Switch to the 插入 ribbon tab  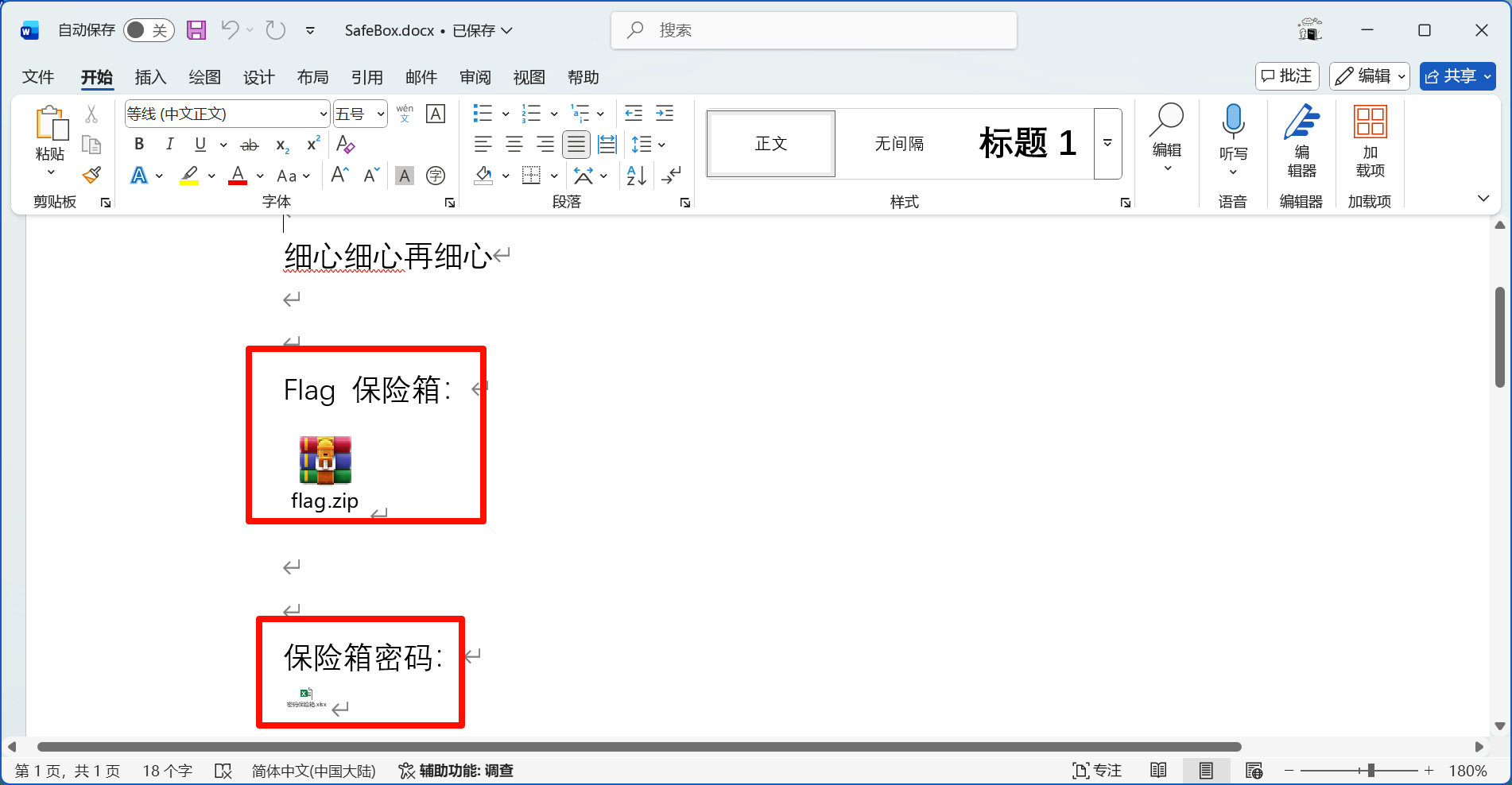pyautogui.click(x=150, y=77)
